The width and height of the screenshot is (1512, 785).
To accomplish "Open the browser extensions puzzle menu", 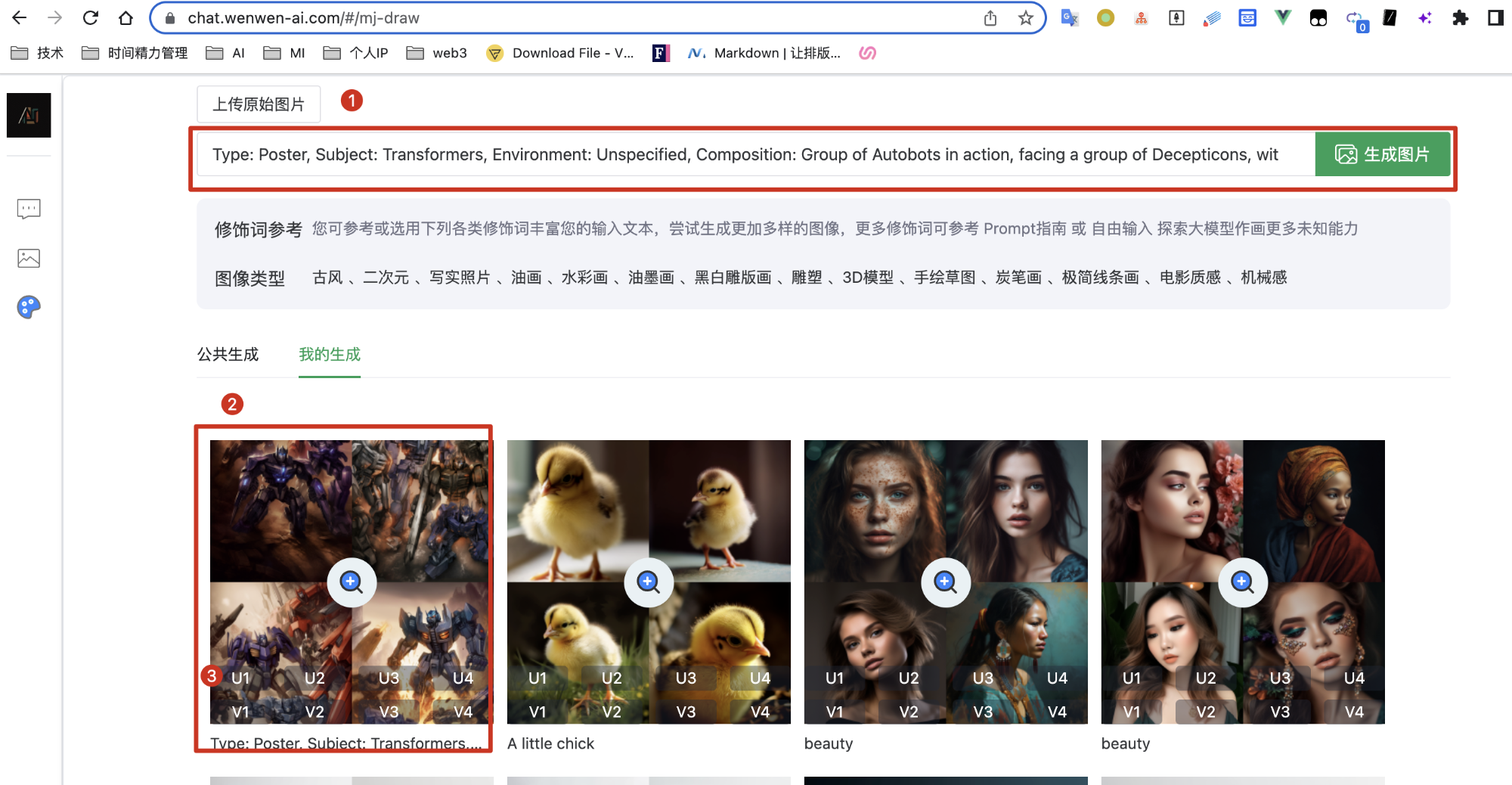I will [x=1460, y=18].
